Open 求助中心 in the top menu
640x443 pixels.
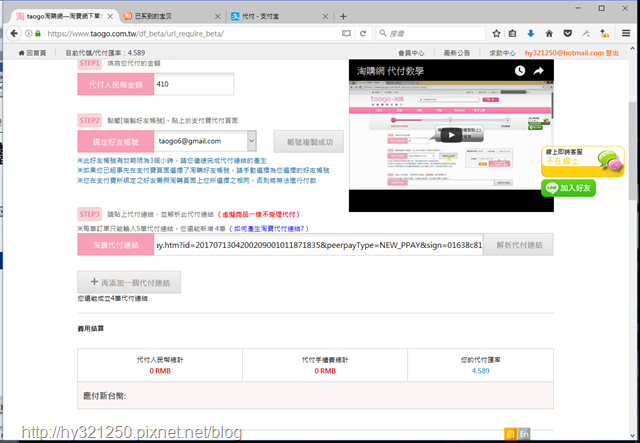(x=502, y=53)
